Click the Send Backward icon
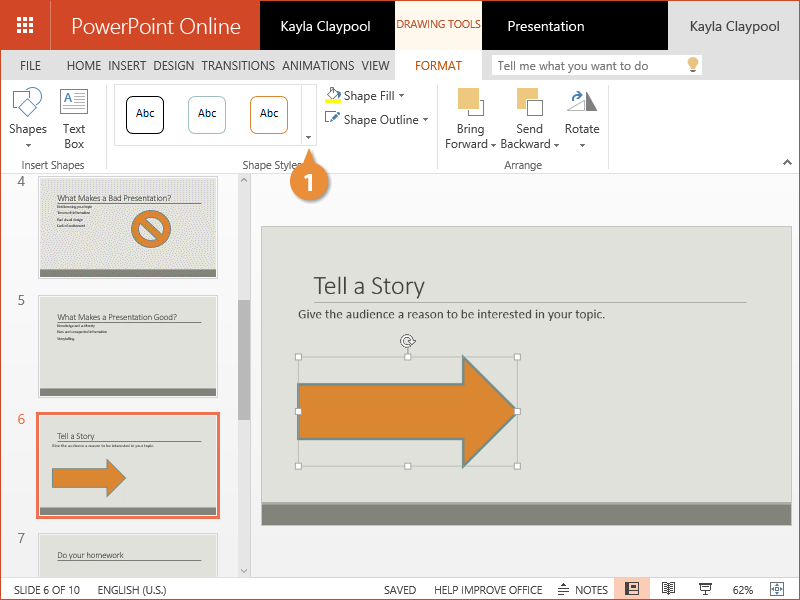Screen dimensions: 800x600 tap(529, 101)
